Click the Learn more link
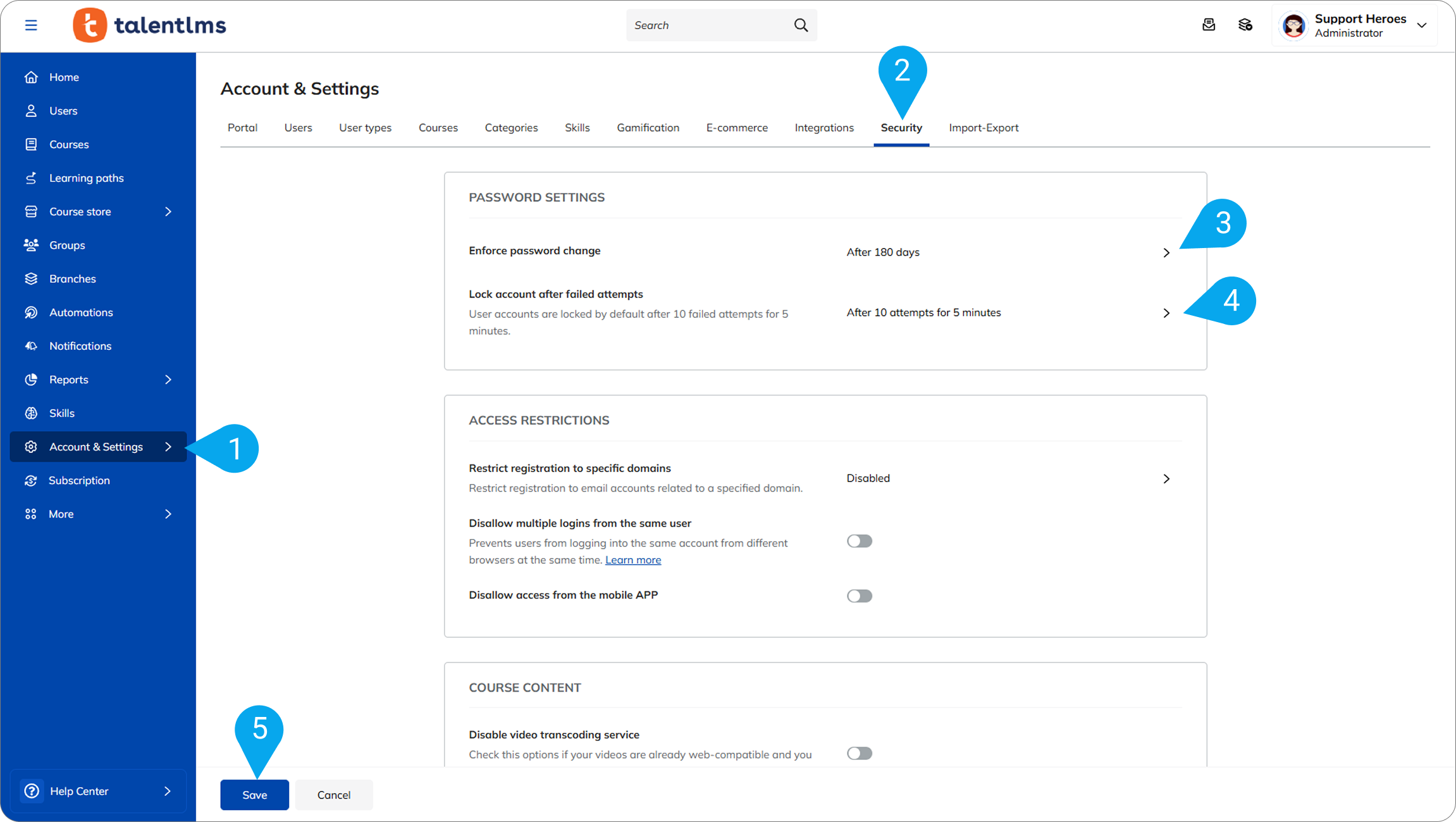This screenshot has width=1456, height=822. (633, 560)
